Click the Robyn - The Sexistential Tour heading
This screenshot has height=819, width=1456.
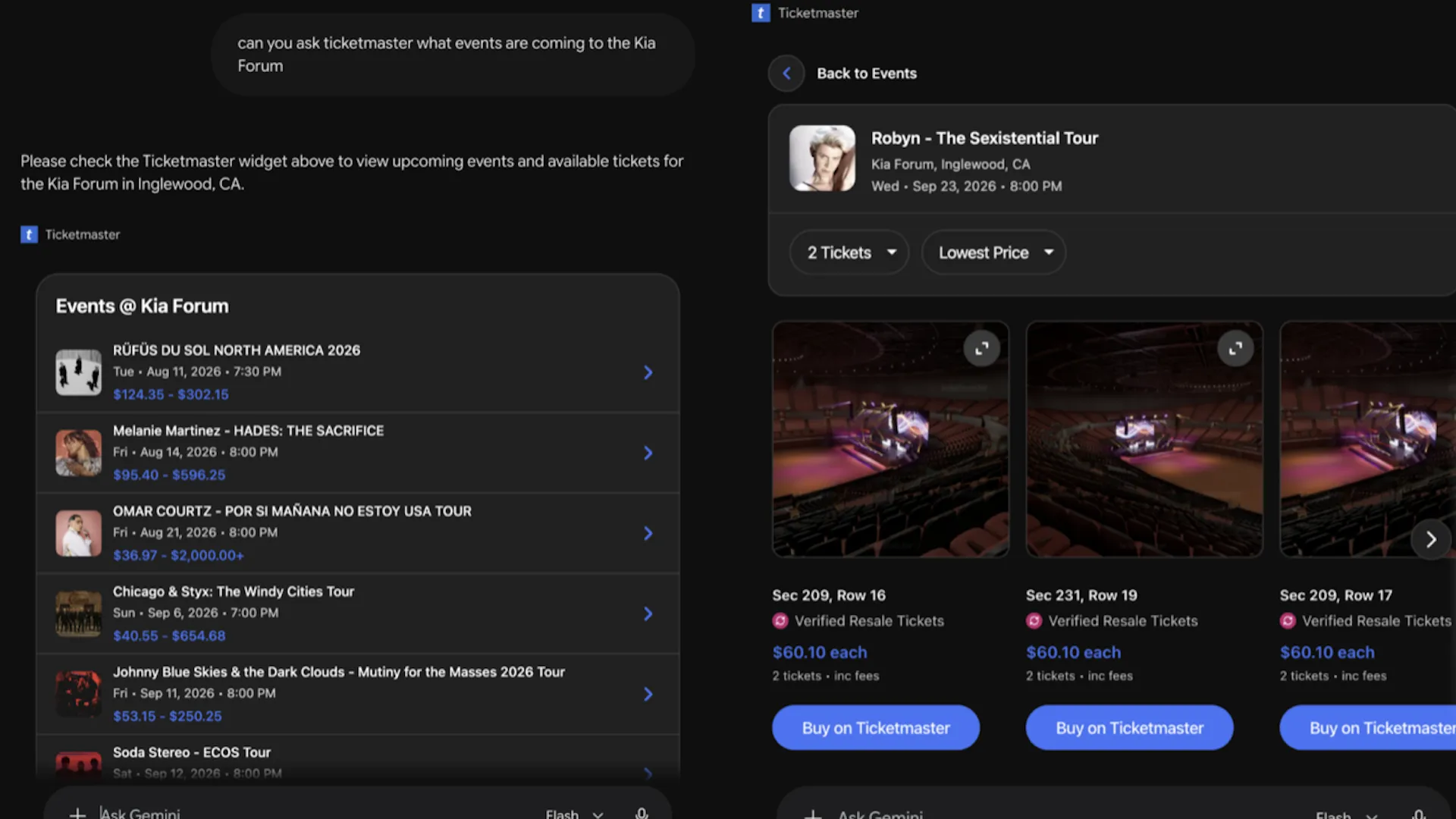(x=984, y=138)
